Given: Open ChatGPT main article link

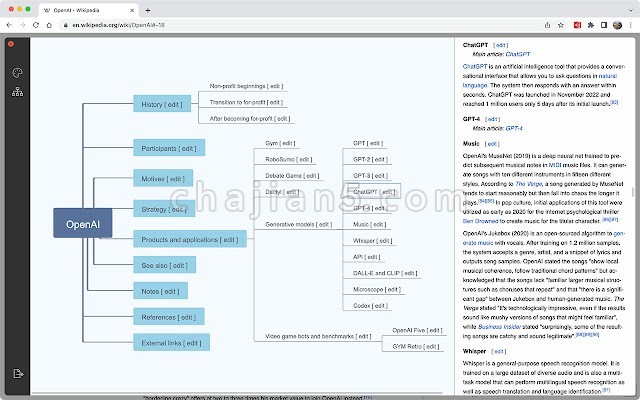Looking at the screenshot, I should [x=518, y=54].
